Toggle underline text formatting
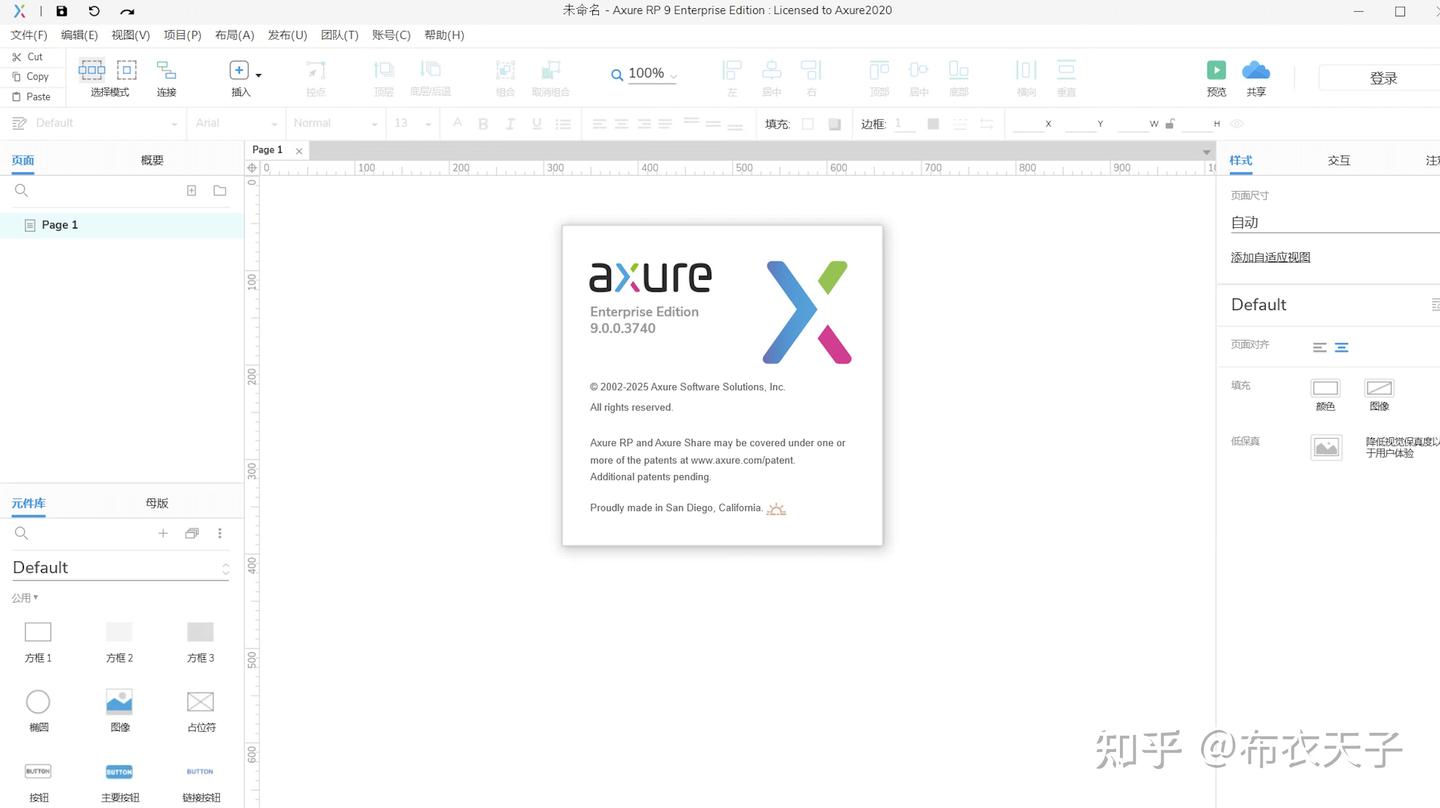Screen dimensions: 1440x808 pyautogui.click(x=537, y=124)
